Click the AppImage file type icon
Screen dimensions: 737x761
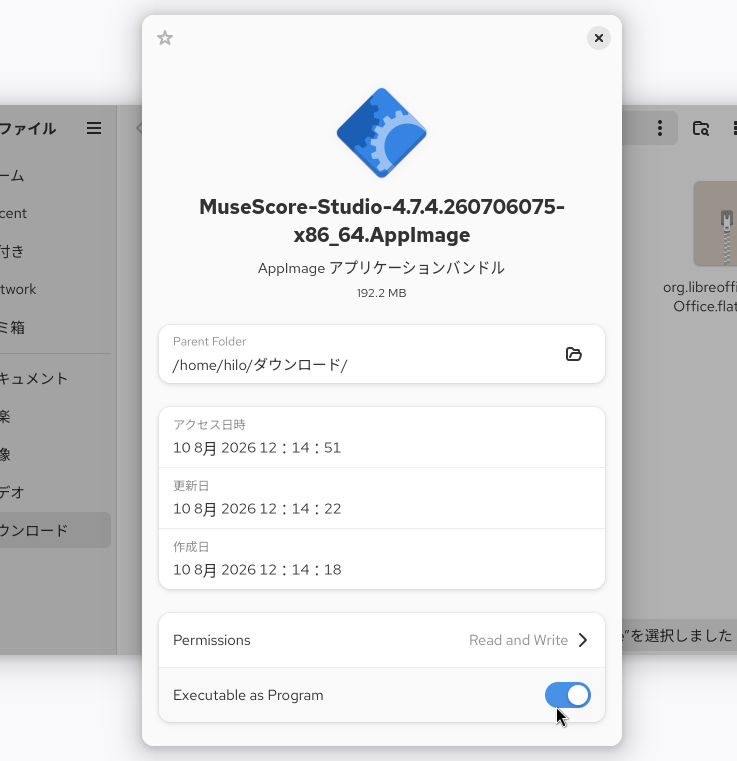click(x=381, y=132)
